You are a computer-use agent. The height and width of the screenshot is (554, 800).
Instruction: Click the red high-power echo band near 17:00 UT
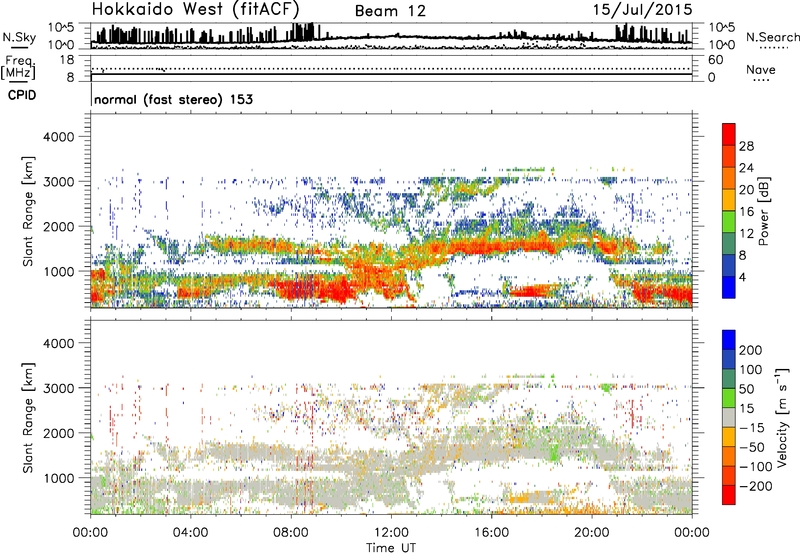(x=531, y=292)
